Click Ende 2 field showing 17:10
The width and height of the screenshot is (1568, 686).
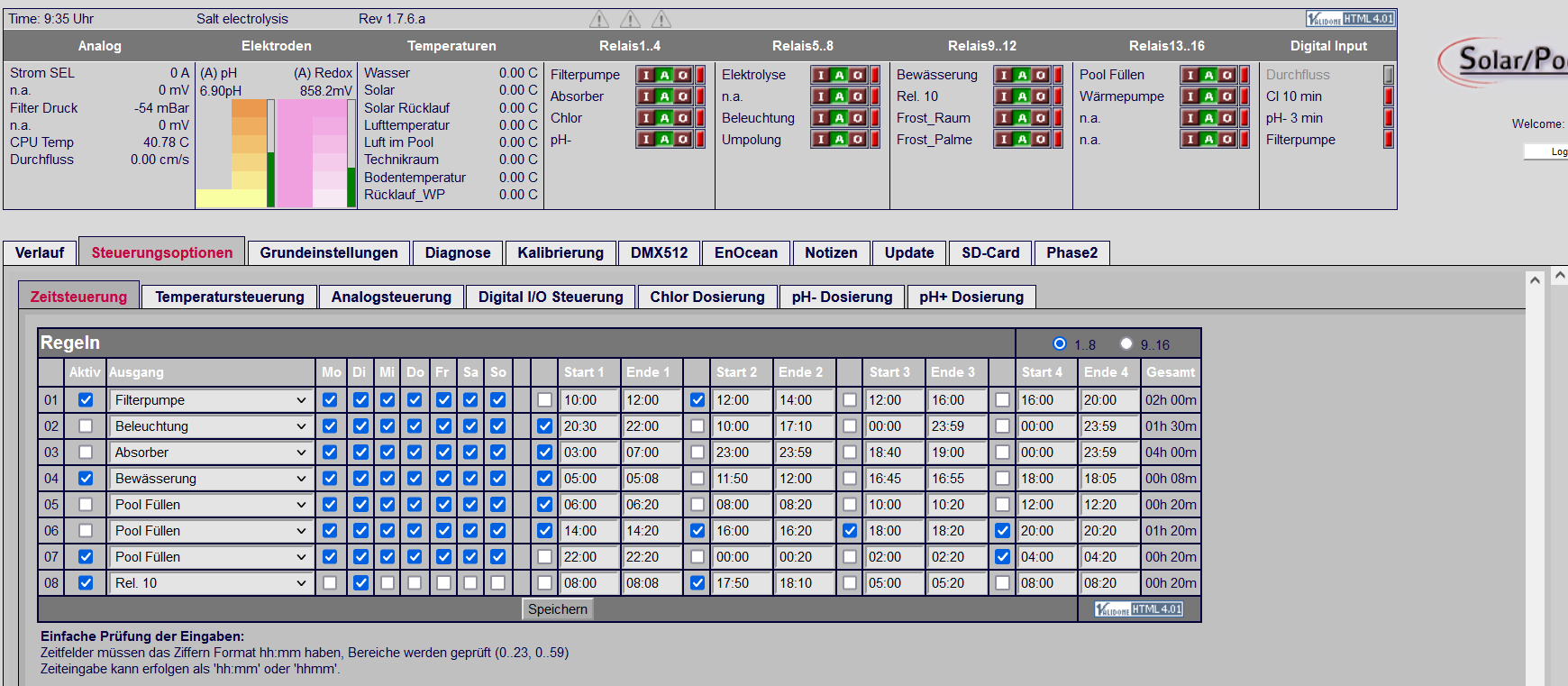804,426
